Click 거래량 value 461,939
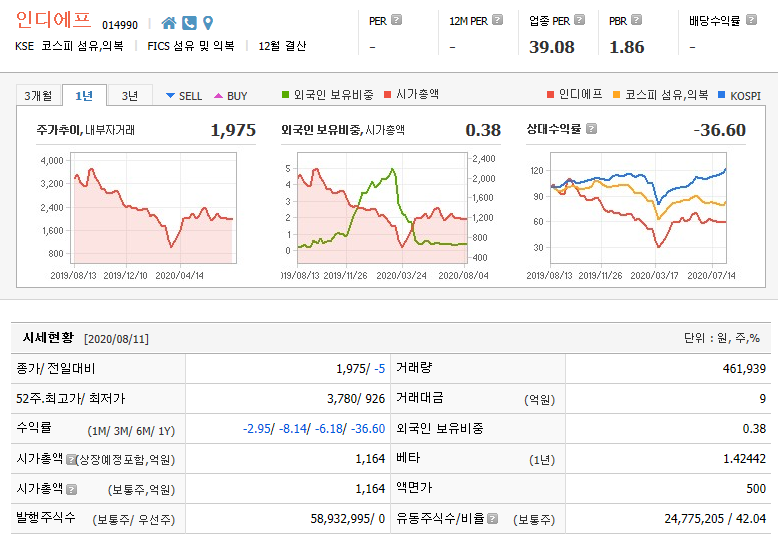Viewport: 778px width, 542px height. tap(744, 369)
